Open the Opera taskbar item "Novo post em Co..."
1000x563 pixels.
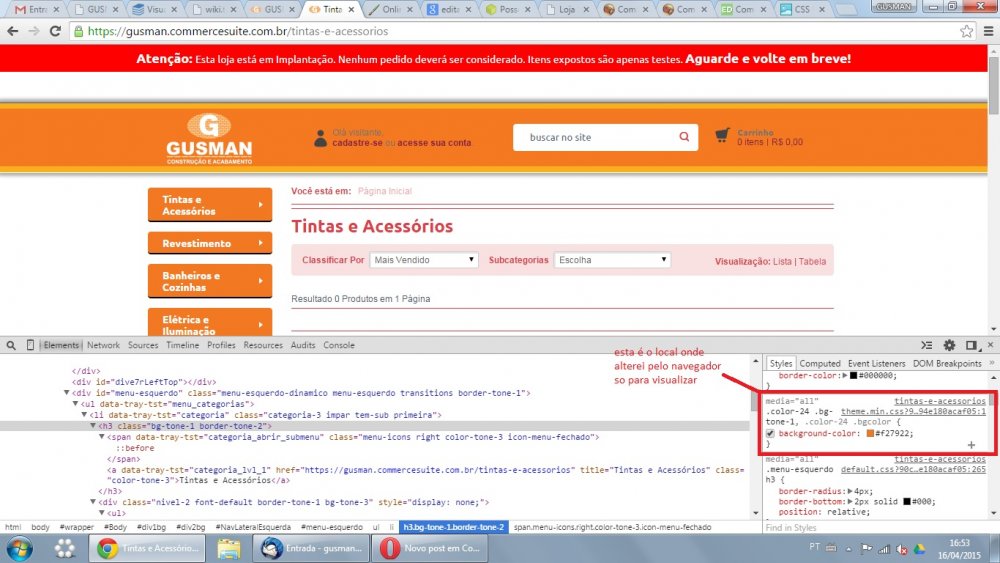click(x=430, y=548)
